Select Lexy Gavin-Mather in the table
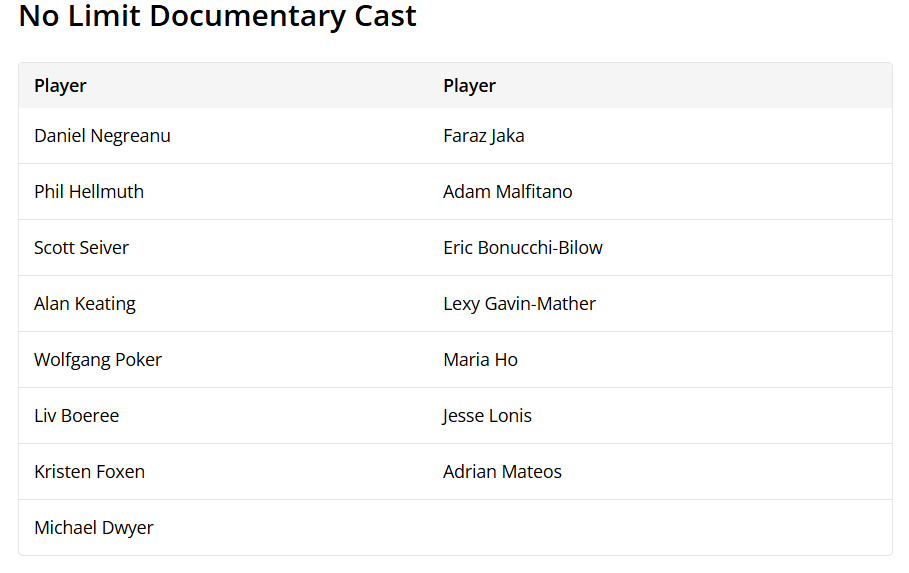This screenshot has height=573, width=909. pyautogui.click(x=519, y=304)
